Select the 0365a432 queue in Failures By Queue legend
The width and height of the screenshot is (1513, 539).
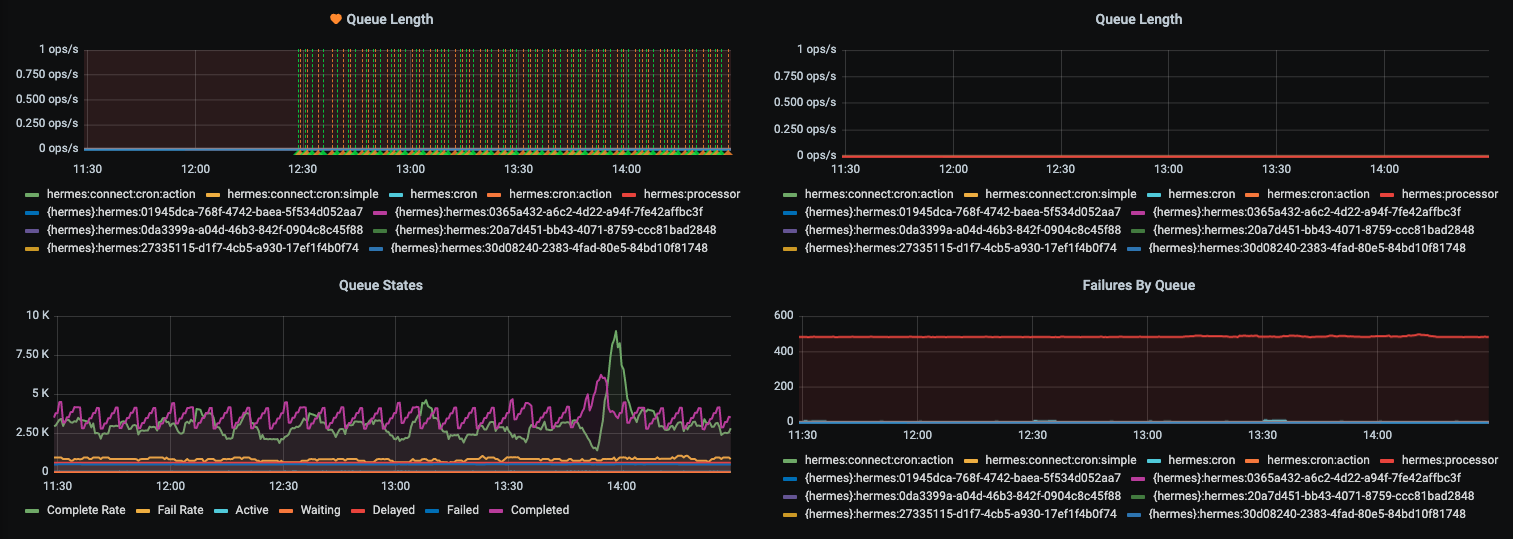point(1306,478)
